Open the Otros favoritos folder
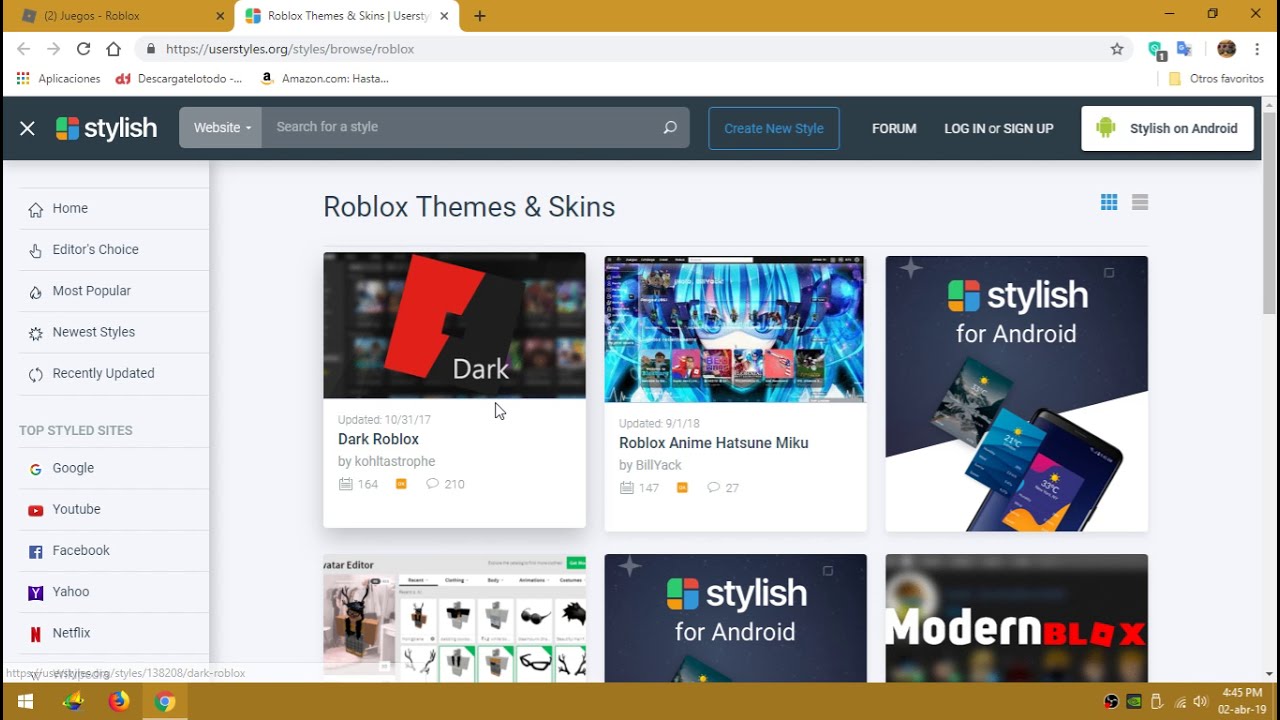 click(x=1216, y=78)
